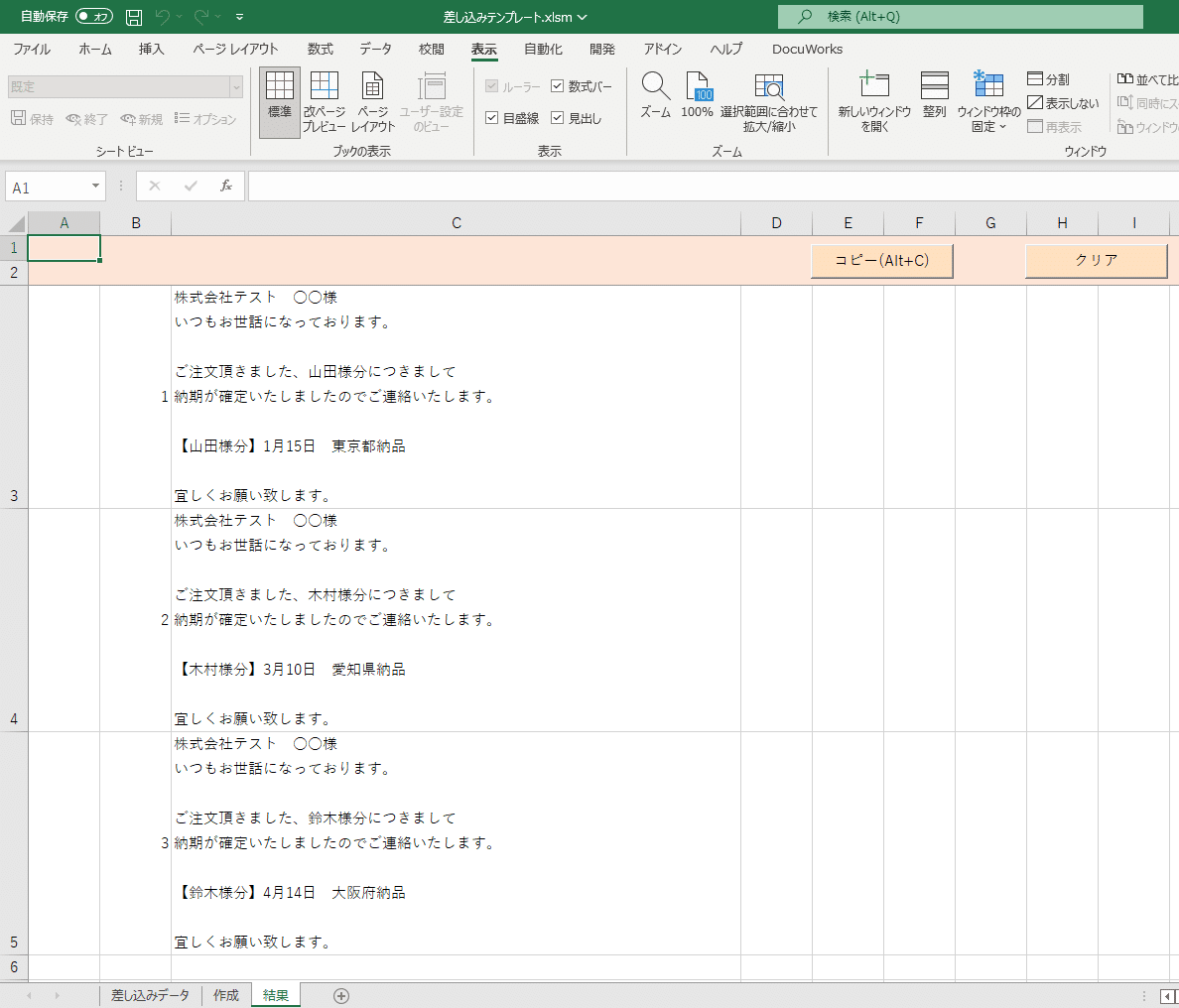Click 選択範囲に合わせて拡大/縮小 icon
Viewport: 1179px width, 1008px height.
(x=768, y=101)
